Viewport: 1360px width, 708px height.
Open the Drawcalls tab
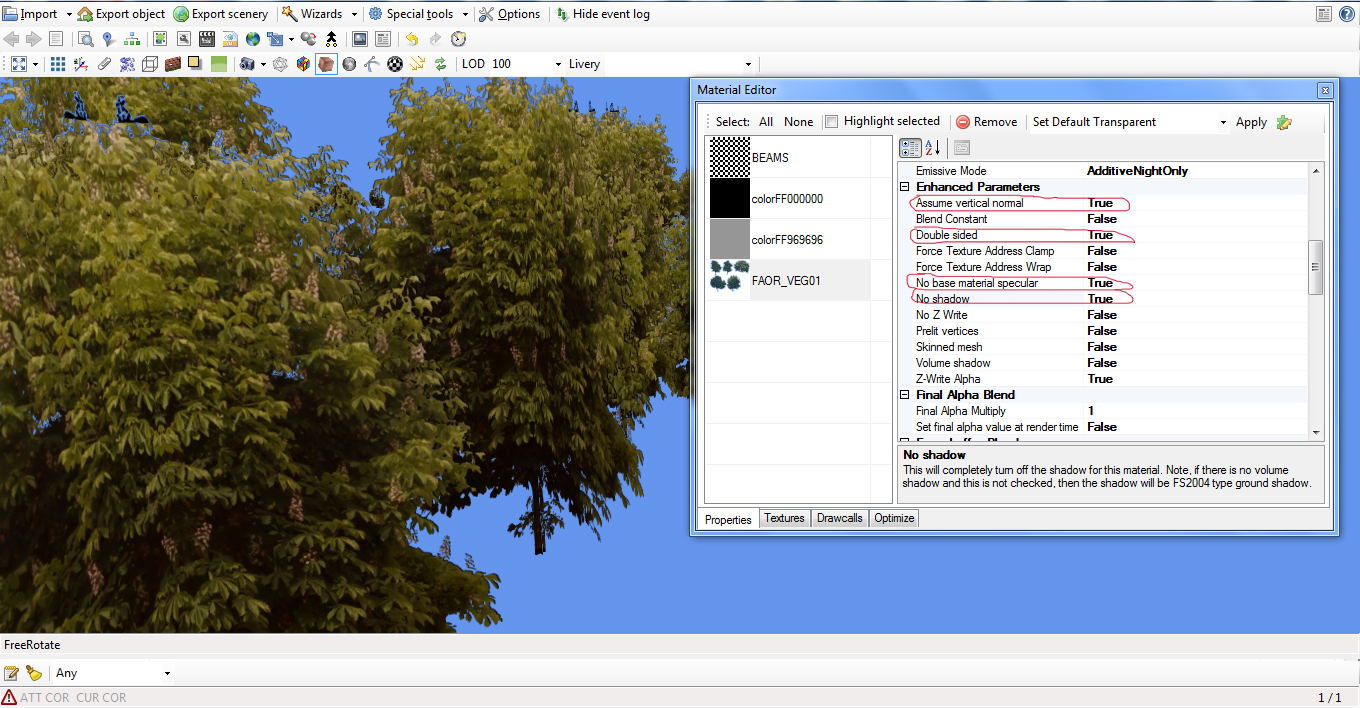[839, 518]
